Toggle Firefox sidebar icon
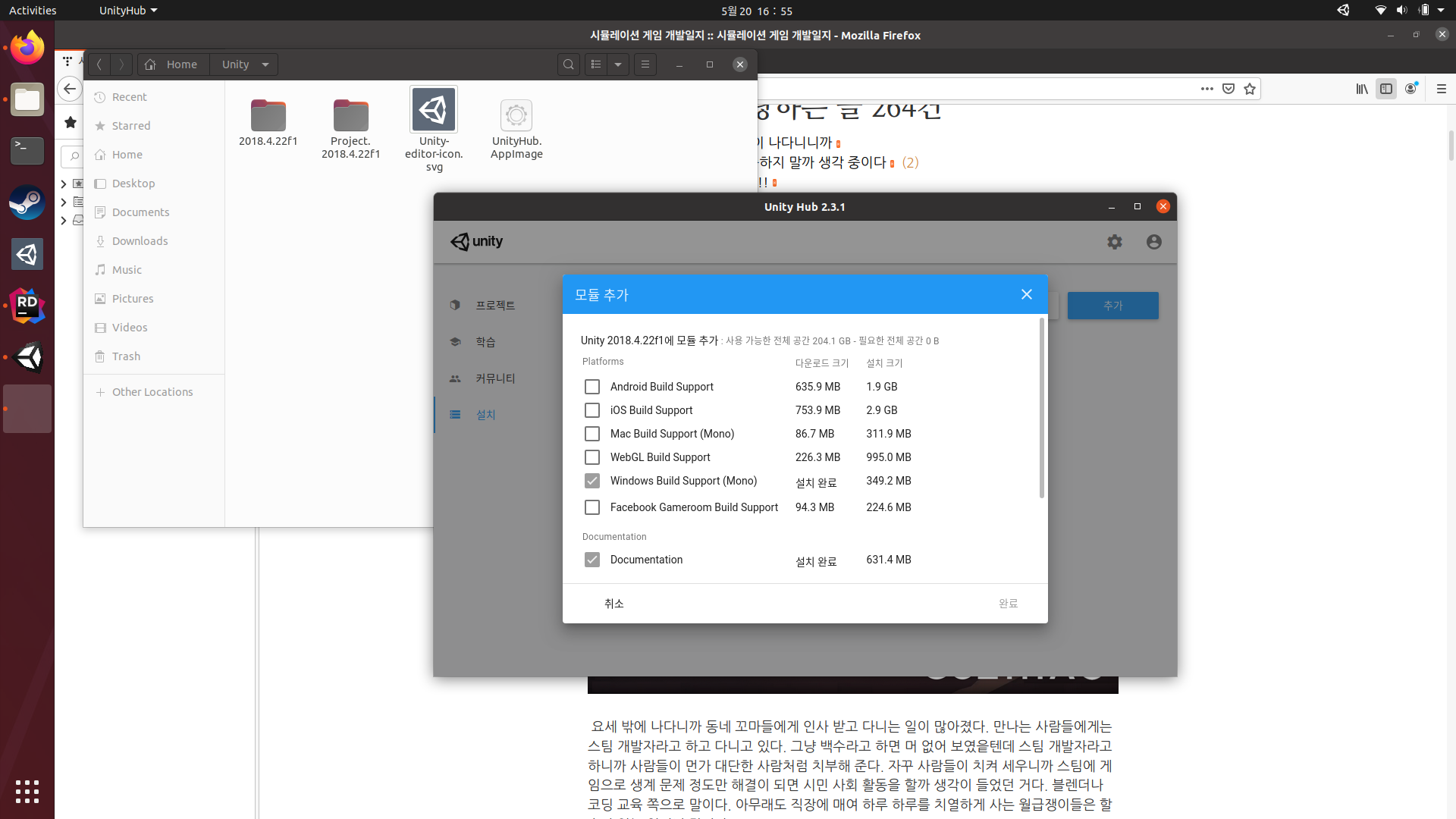The width and height of the screenshot is (1456, 819). [x=1386, y=89]
